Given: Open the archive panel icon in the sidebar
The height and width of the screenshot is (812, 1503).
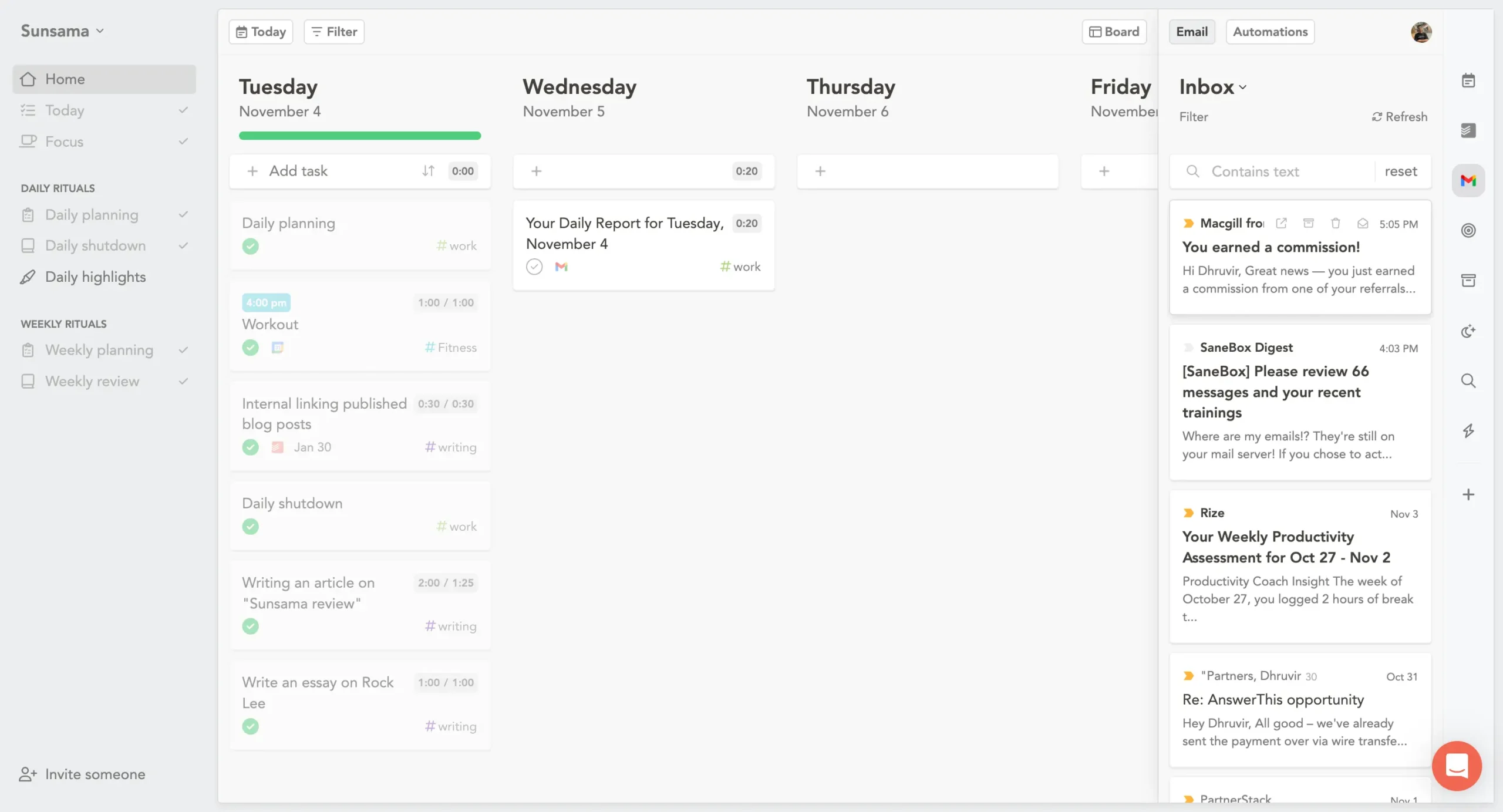Looking at the screenshot, I should pos(1468,280).
